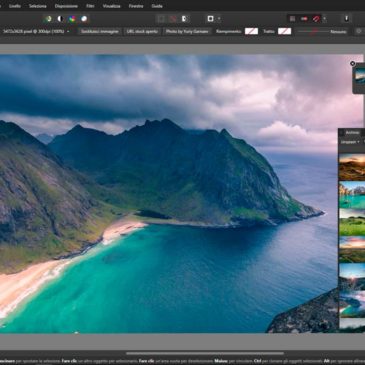Open the Riempimento fill color swatch
365x365 pixels.
[251, 31]
